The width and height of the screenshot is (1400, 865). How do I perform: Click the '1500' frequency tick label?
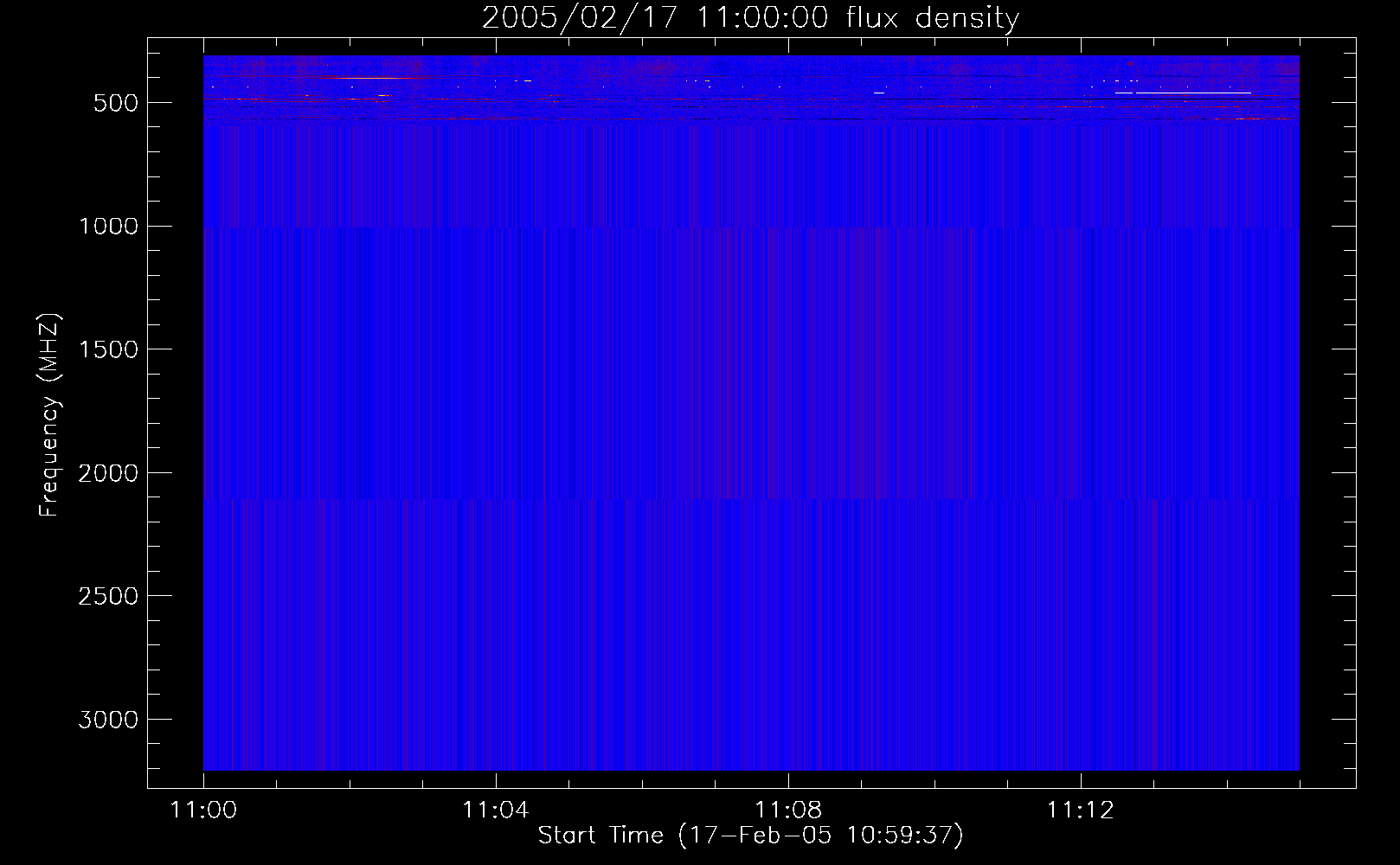pyautogui.click(x=108, y=350)
